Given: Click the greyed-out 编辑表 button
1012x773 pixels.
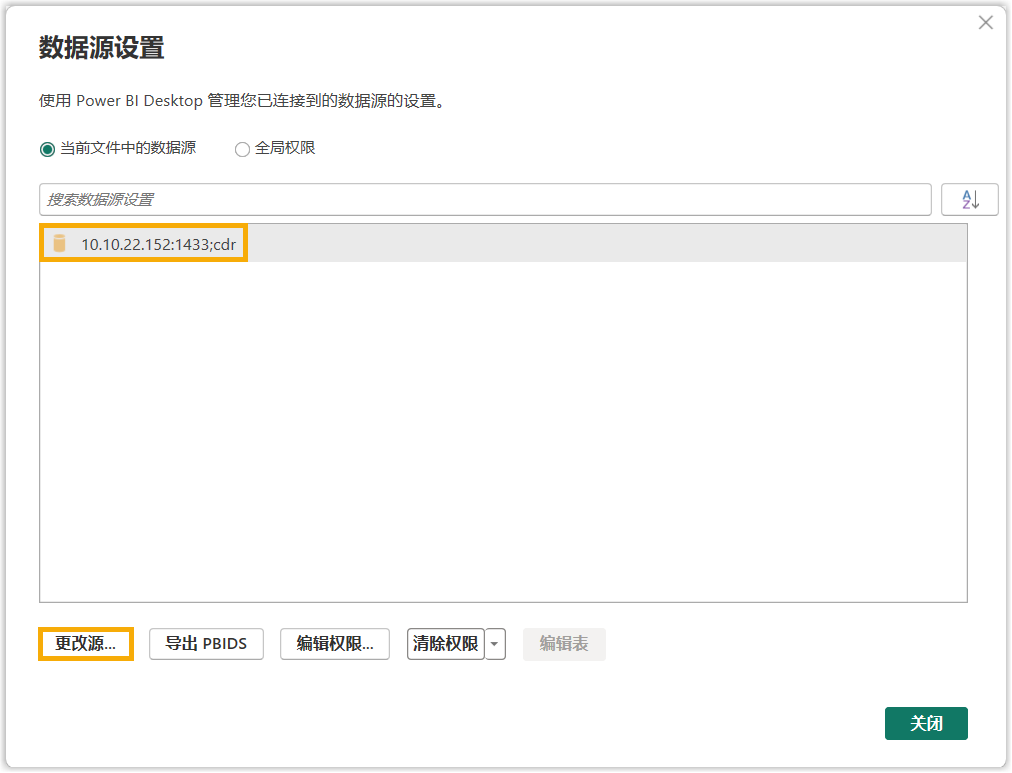Looking at the screenshot, I should tap(563, 643).
